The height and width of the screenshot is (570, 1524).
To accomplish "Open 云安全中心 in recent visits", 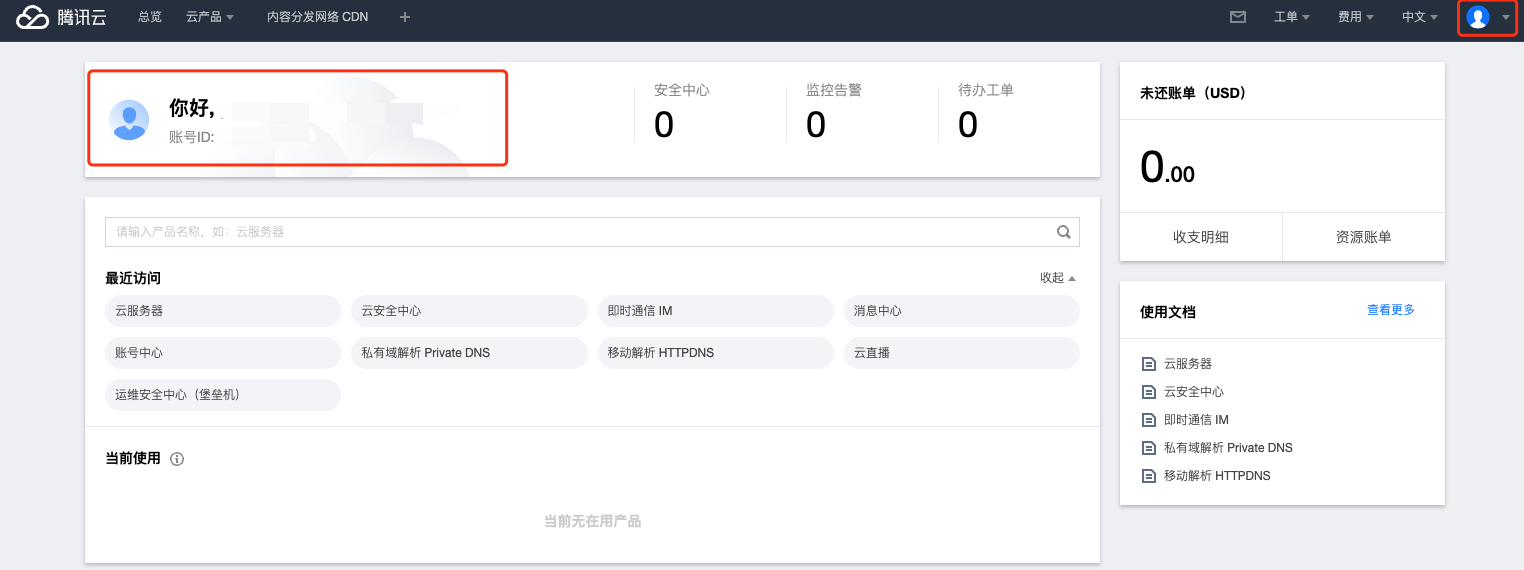I will point(469,311).
